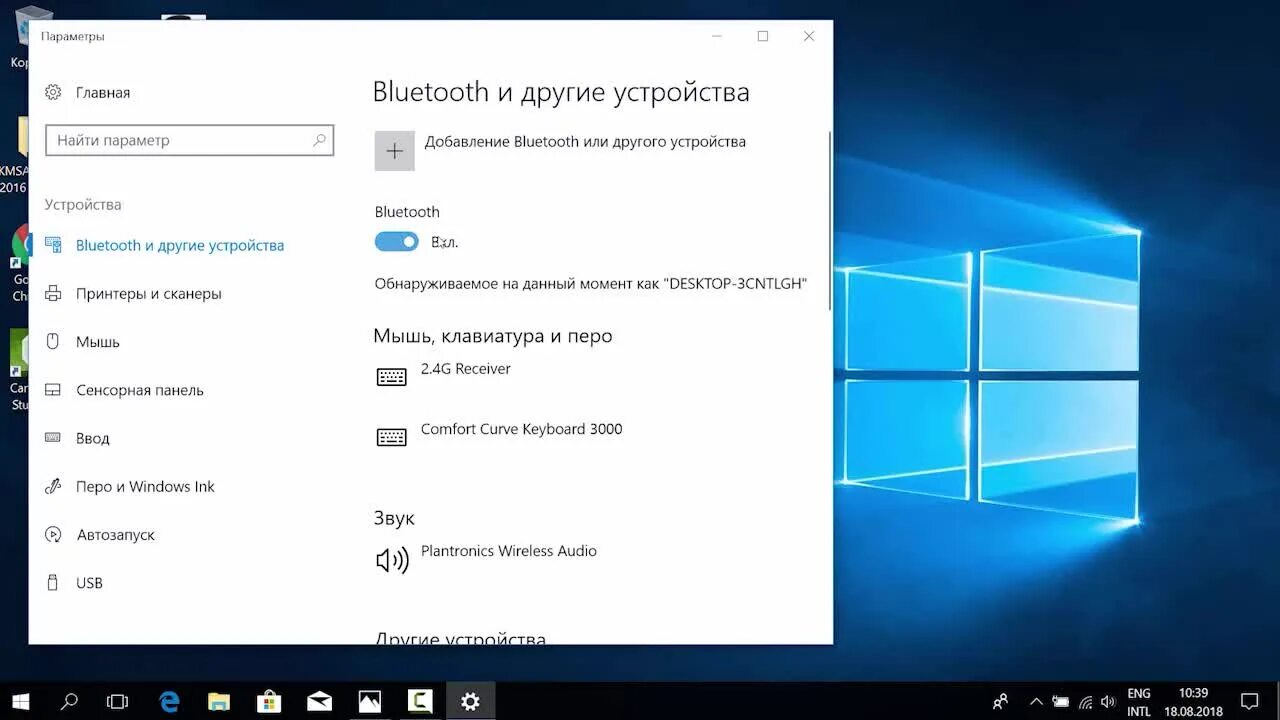Go to Сенсорная панель settings
The image size is (1280, 720).
140,390
